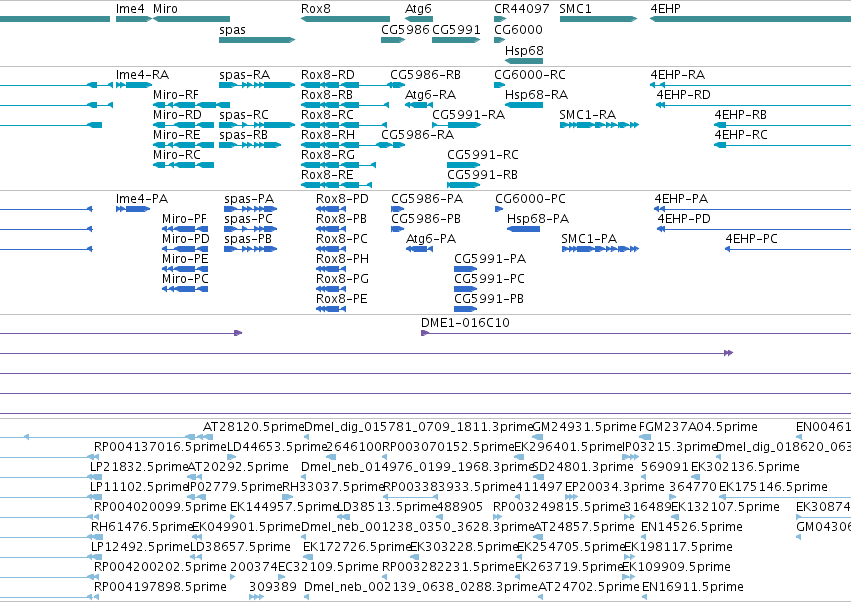Select the 4EHP gene label

pos(665,9)
